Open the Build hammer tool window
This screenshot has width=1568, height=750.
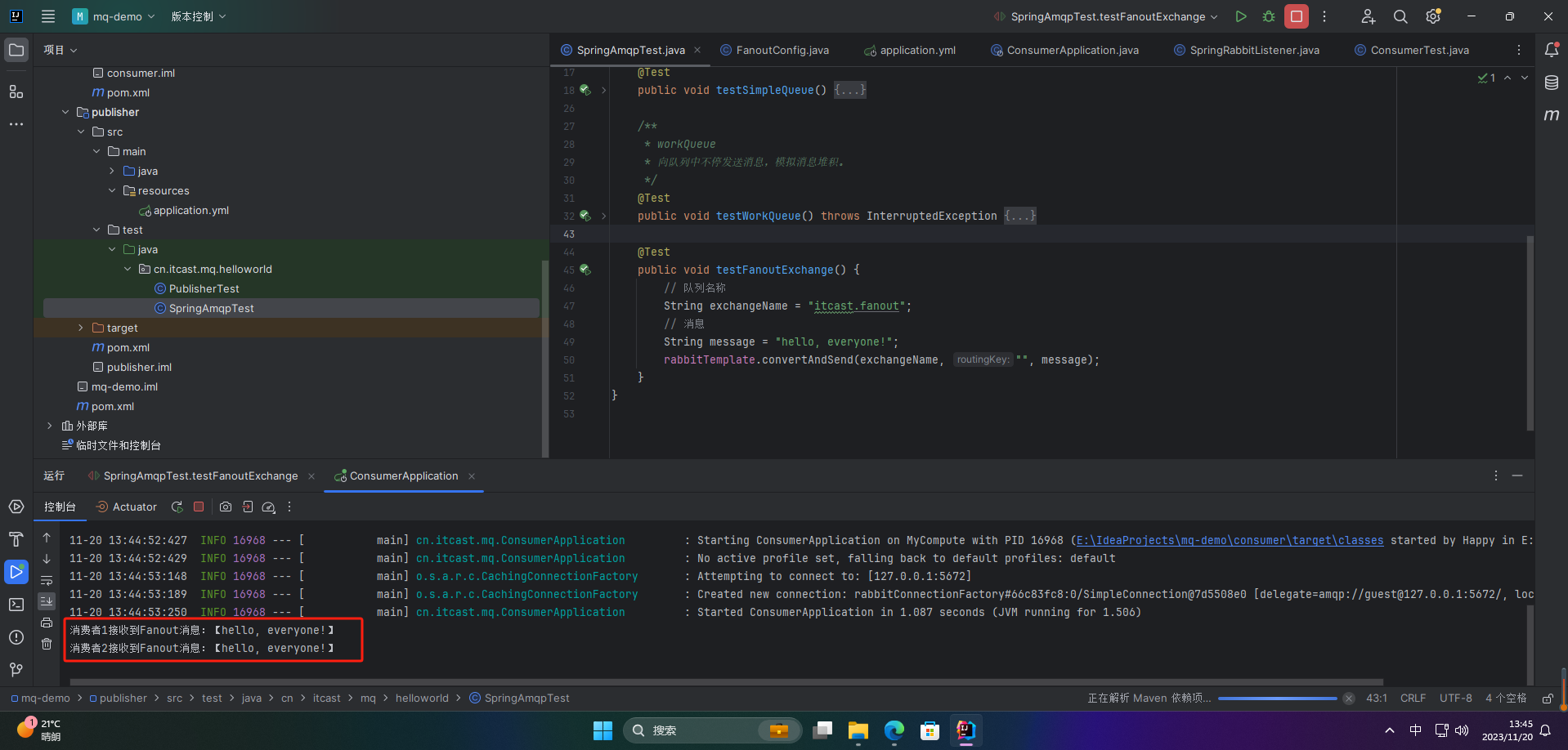(16, 539)
